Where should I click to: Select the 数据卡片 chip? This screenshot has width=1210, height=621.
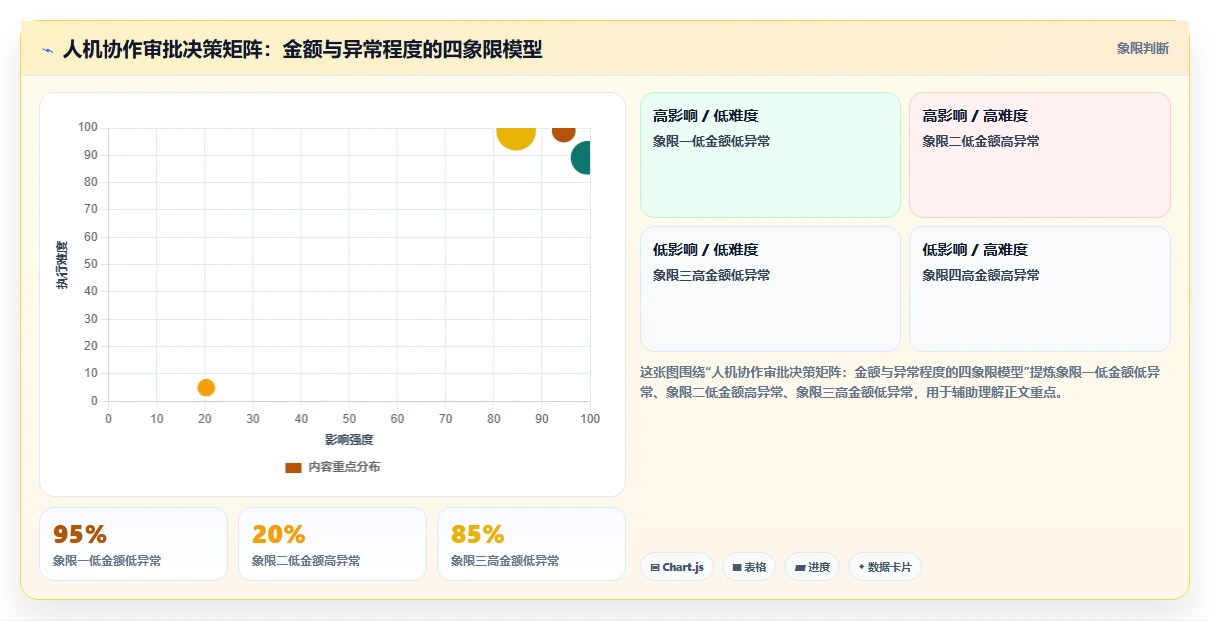[885, 567]
